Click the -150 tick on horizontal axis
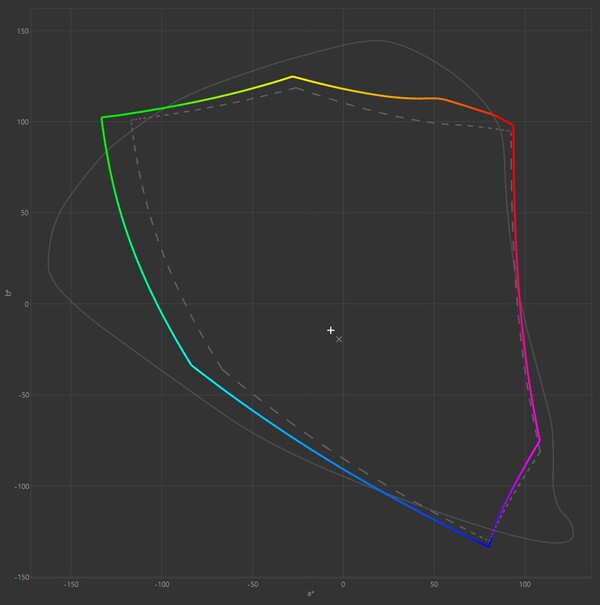600x605 pixels. 71,583
